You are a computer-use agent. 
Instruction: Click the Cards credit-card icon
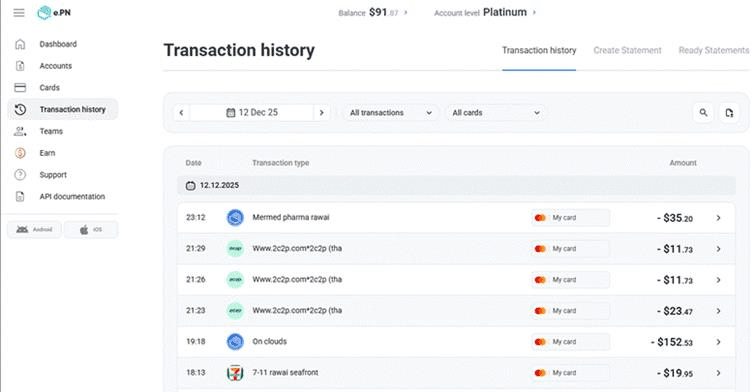[x=20, y=87]
